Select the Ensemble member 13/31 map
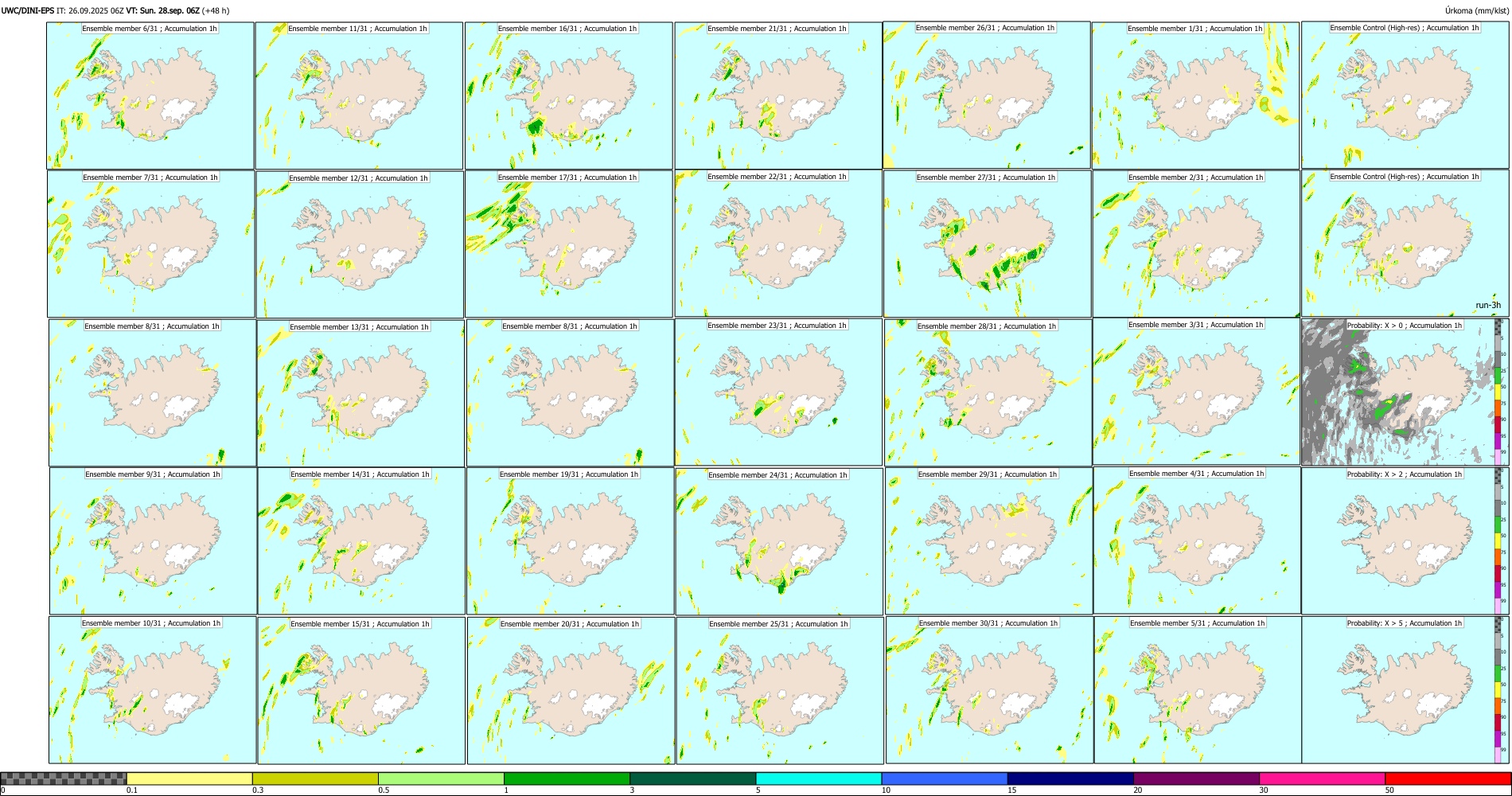 pyautogui.click(x=360, y=393)
